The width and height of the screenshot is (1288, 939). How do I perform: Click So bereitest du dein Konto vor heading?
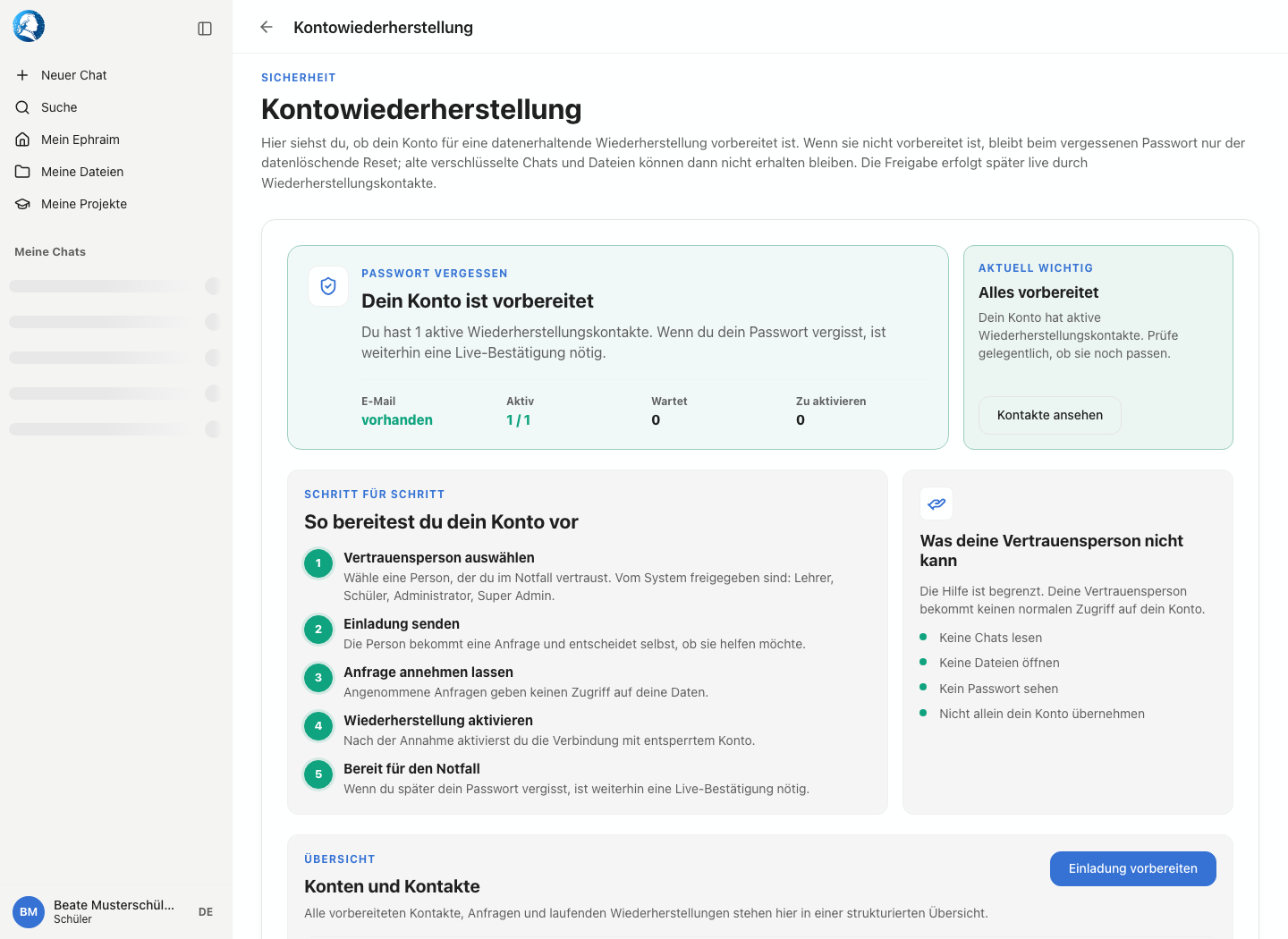[441, 521]
